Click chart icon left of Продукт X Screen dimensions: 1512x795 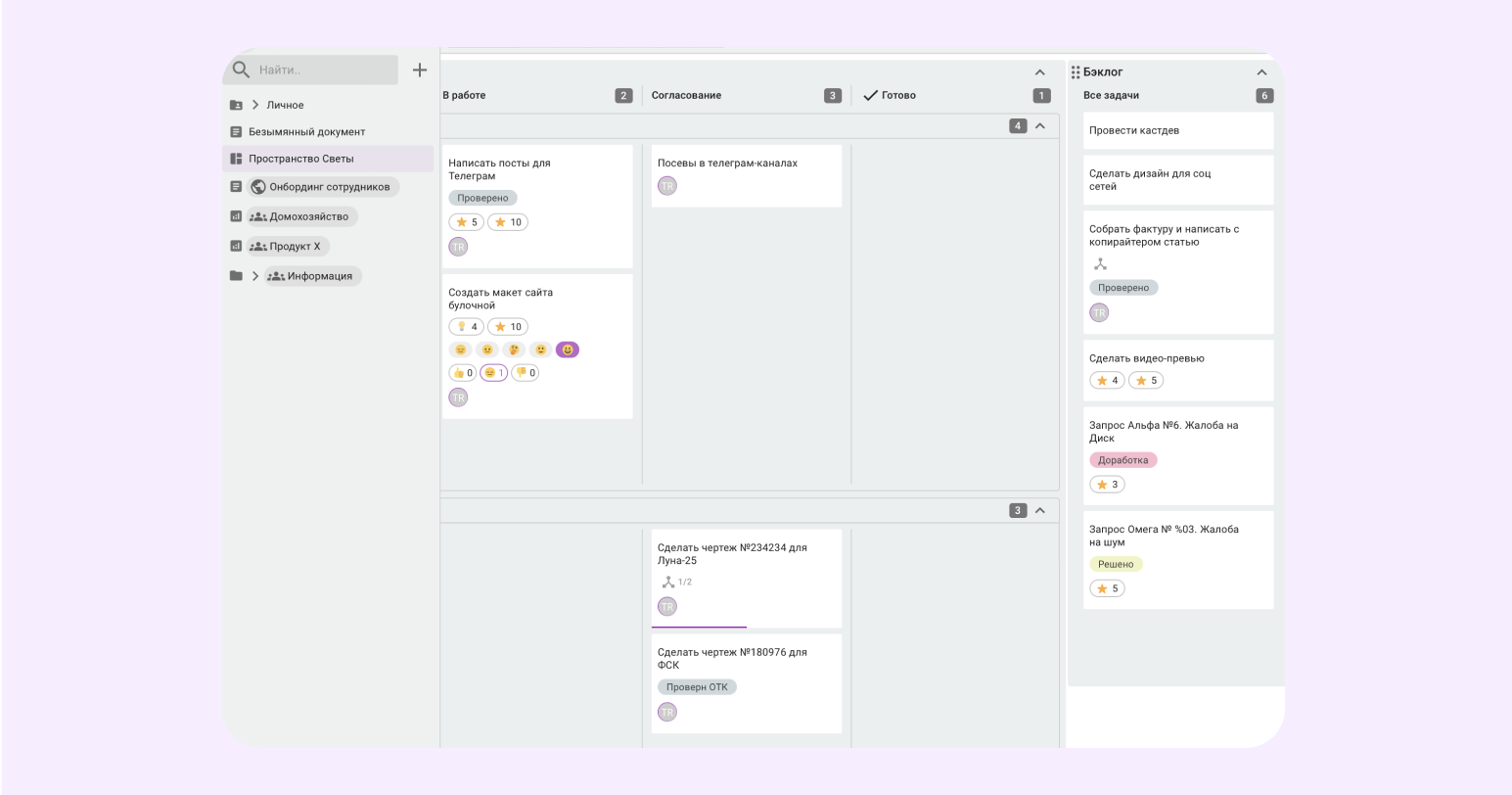click(236, 246)
